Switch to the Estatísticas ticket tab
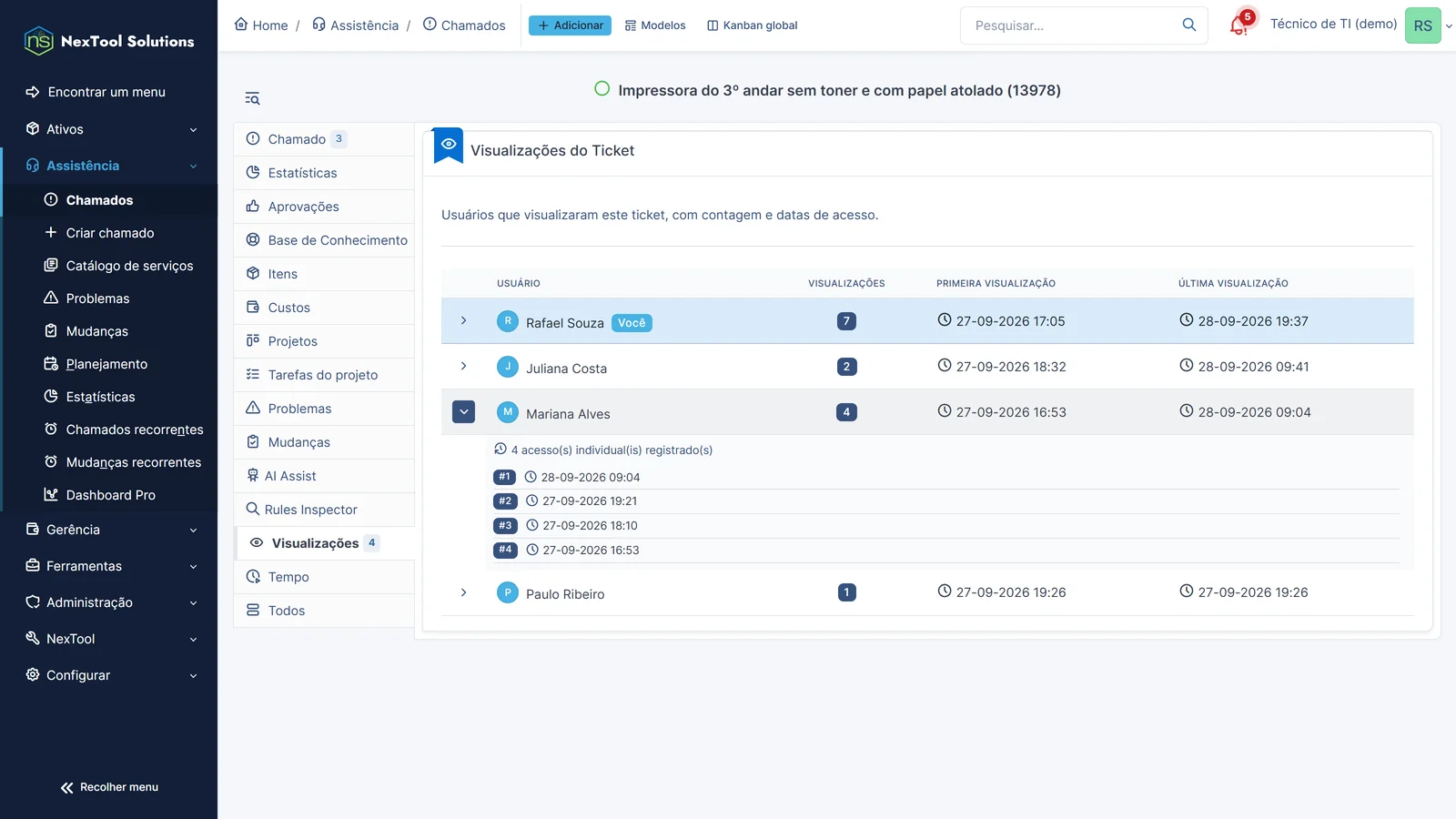 (x=324, y=173)
